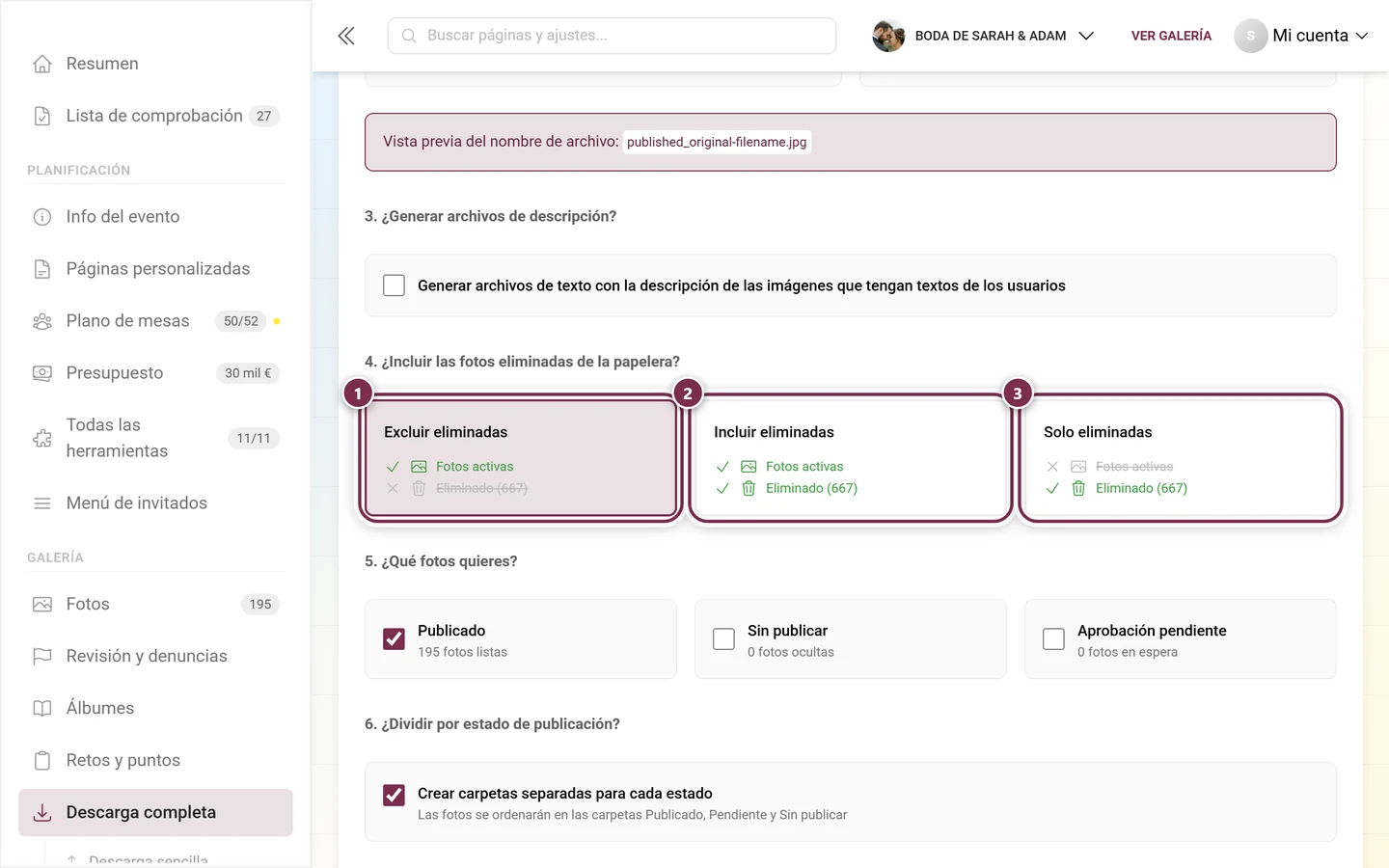Image resolution: width=1389 pixels, height=868 pixels.
Task: Click the 27 badge beside Lista de comprobación
Action: pos(264,116)
